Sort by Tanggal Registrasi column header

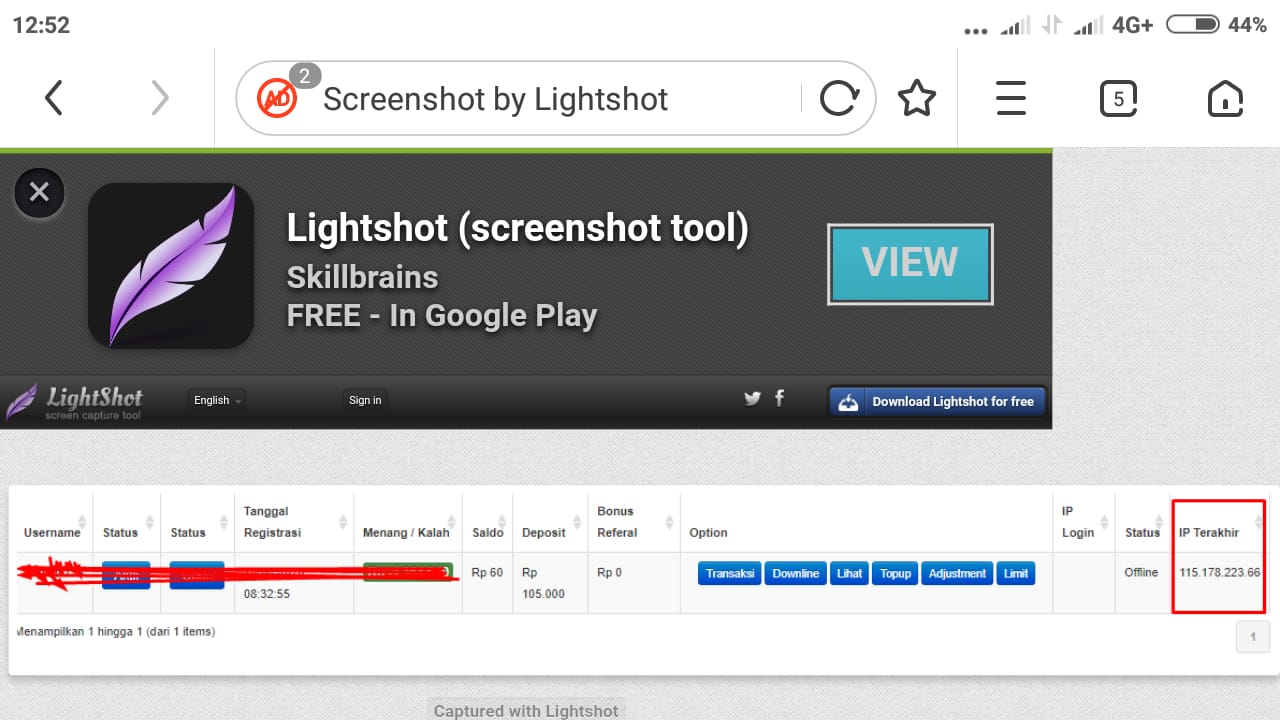click(x=294, y=523)
